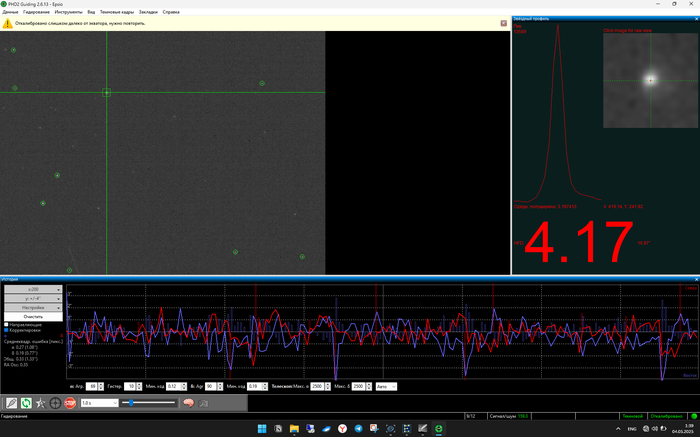Open advanced settings brain icon
This screenshot has width=700, height=437.
pos(187,403)
